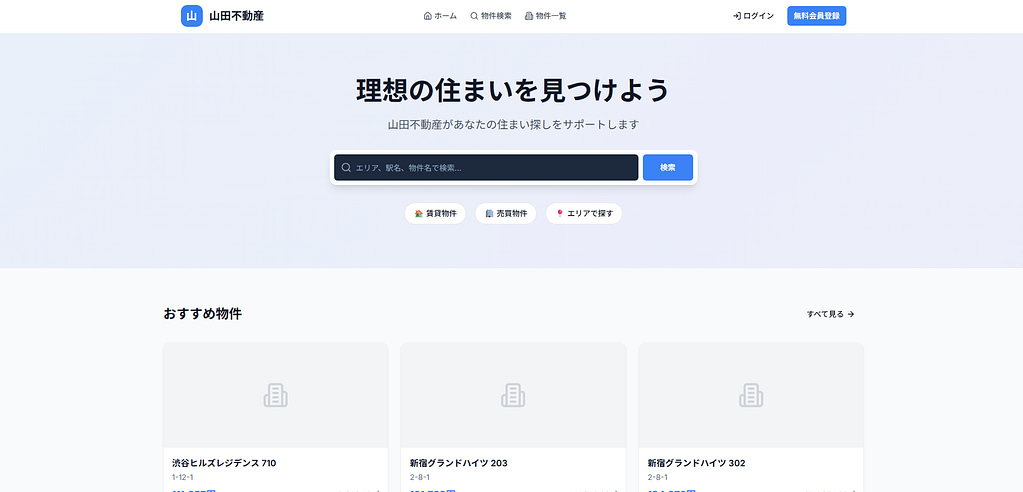Click the house icon beside ホーム

click(x=428, y=16)
